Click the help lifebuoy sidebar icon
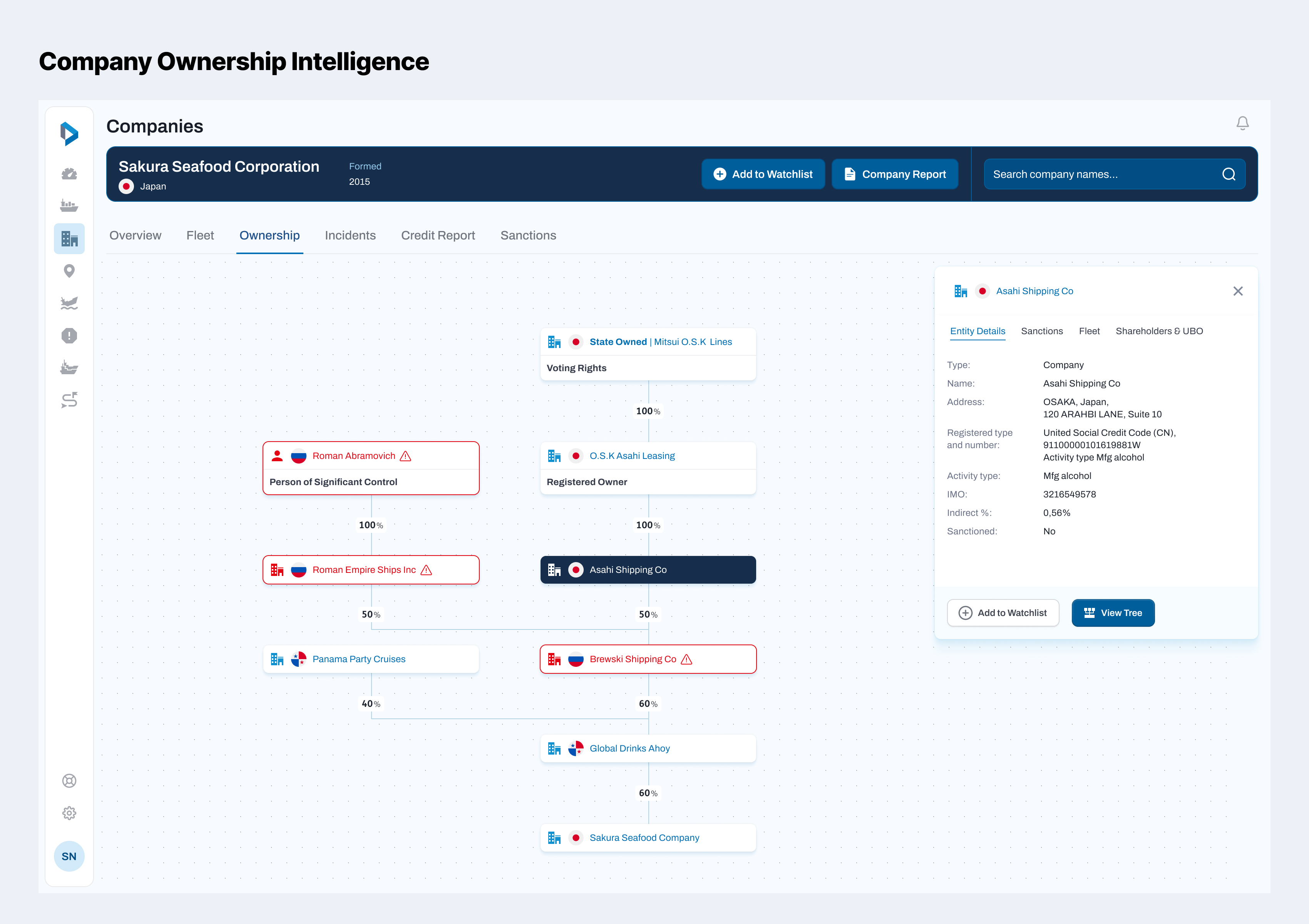Viewport: 1309px width, 924px height. coord(69,781)
